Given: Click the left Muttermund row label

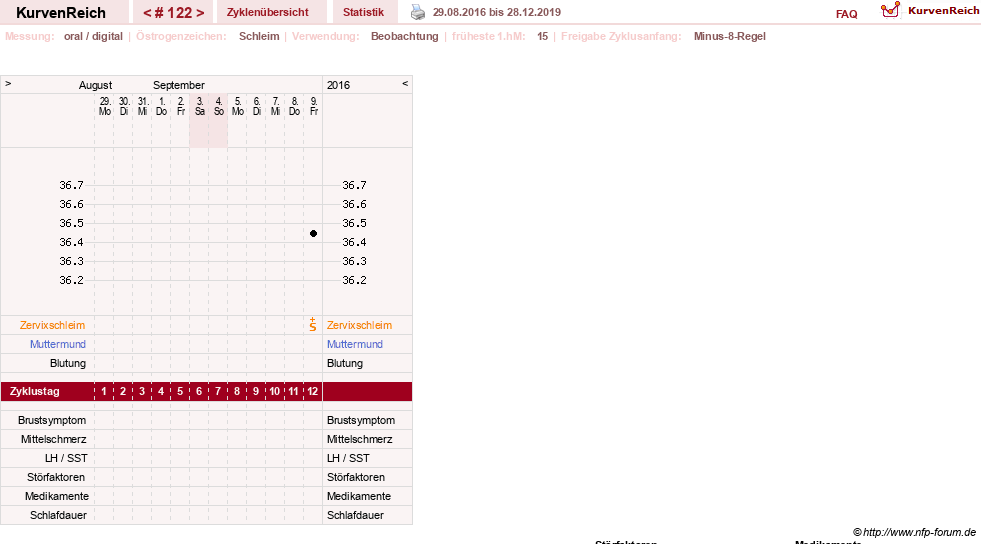Looking at the screenshot, I should pyautogui.click(x=58, y=344).
